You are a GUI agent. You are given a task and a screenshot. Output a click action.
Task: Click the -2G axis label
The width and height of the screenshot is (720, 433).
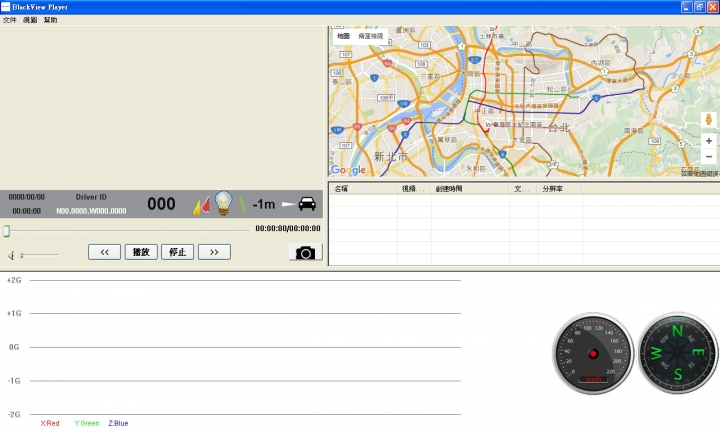[14, 414]
